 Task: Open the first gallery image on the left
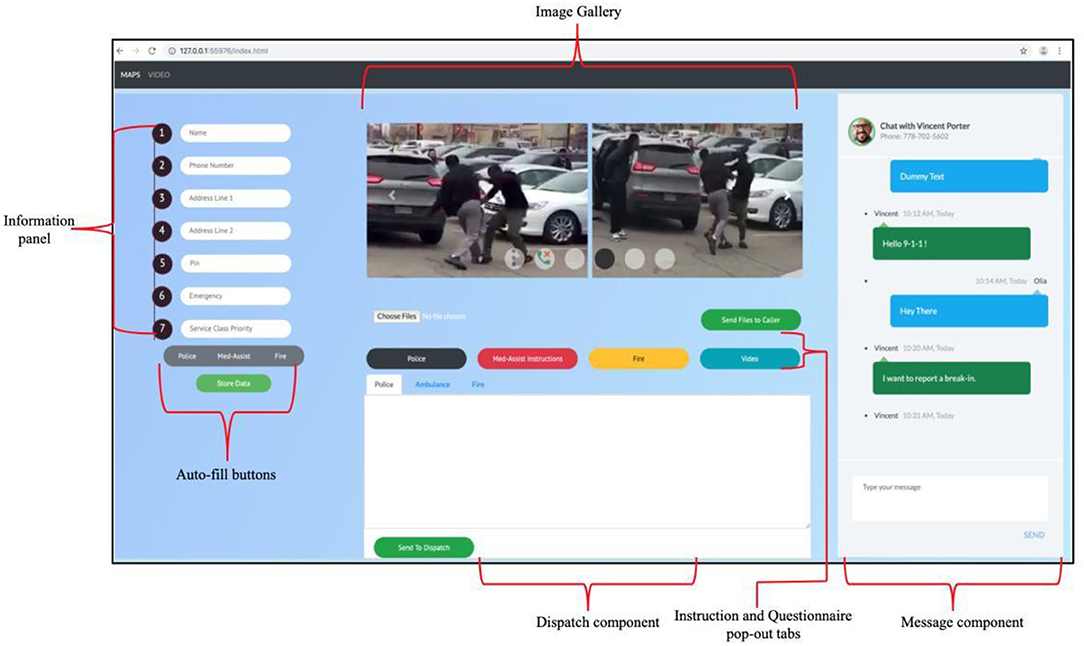tap(477, 201)
